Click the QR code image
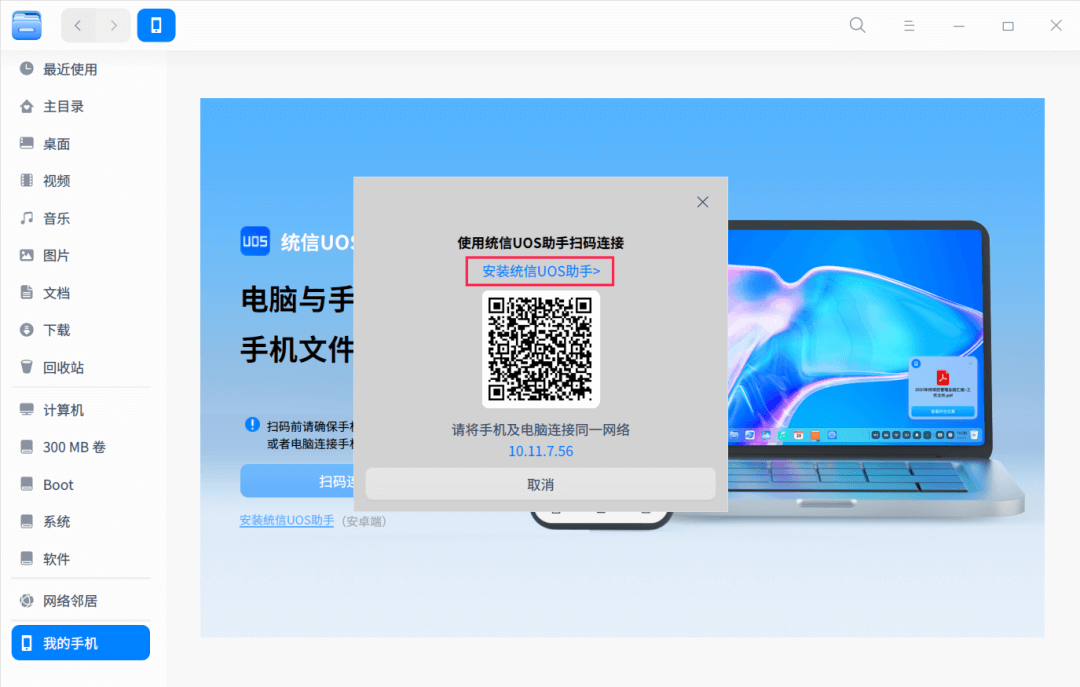The width and height of the screenshot is (1080, 687). click(541, 349)
